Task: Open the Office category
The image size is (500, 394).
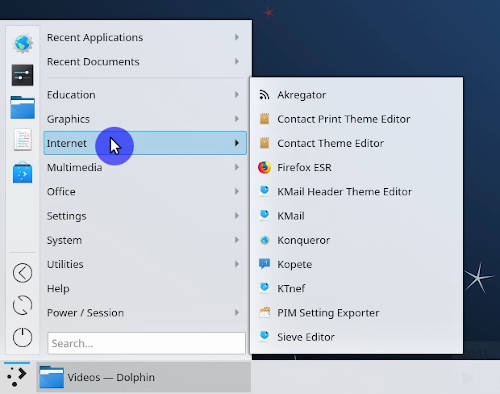Action: (x=145, y=192)
